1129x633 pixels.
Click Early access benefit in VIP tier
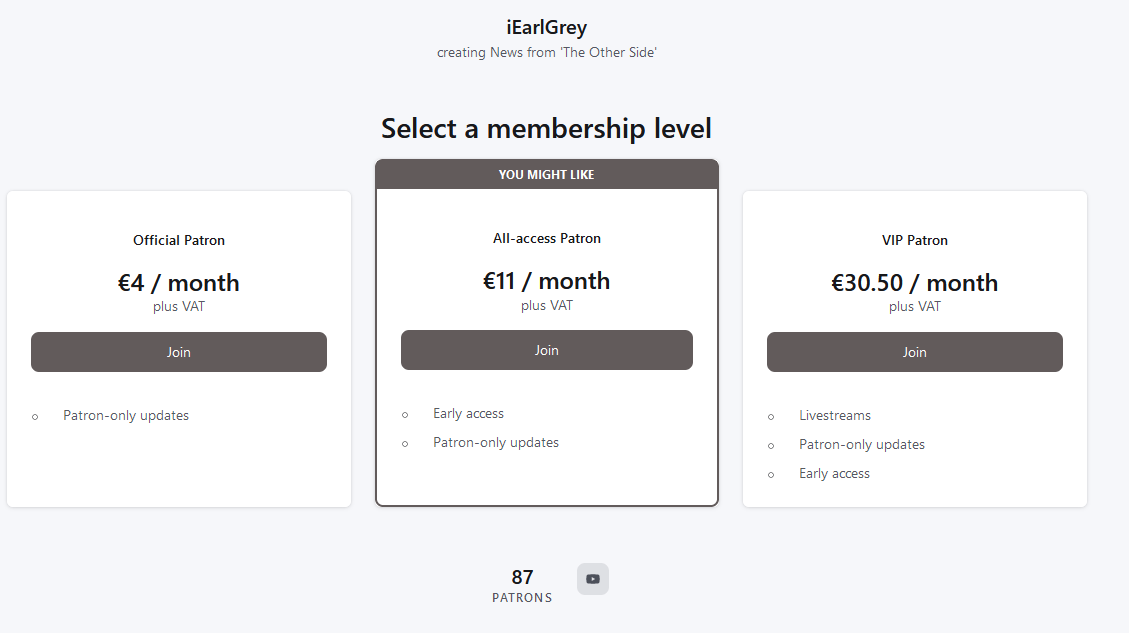pos(834,473)
